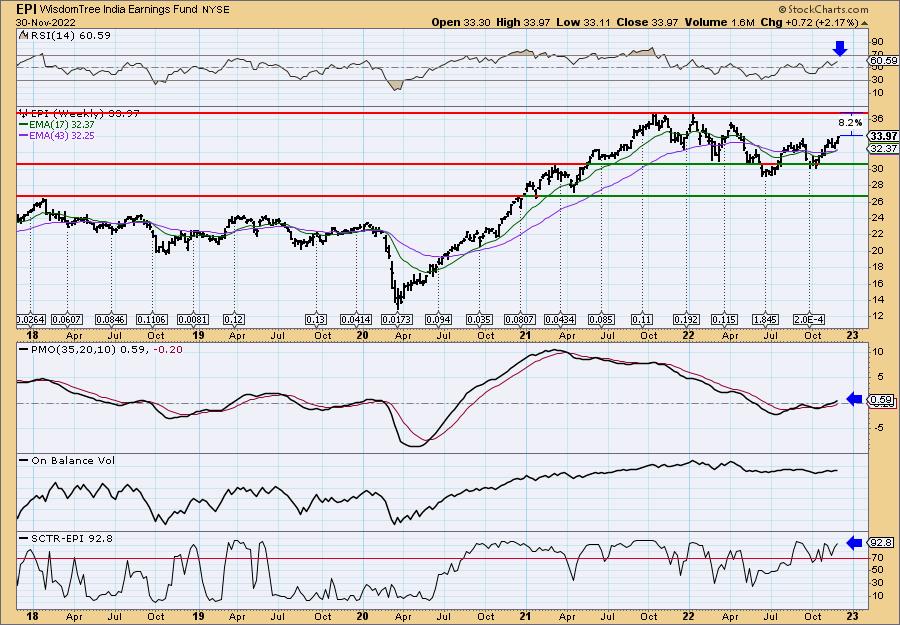Viewport: 900px width, 625px height.
Task: Click the 0.094 dividend label
Action: [x=438, y=319]
